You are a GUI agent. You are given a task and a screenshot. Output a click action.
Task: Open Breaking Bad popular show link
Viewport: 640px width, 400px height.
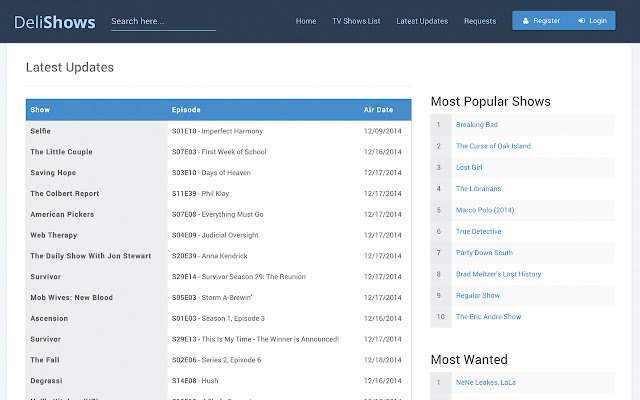[x=477, y=124]
